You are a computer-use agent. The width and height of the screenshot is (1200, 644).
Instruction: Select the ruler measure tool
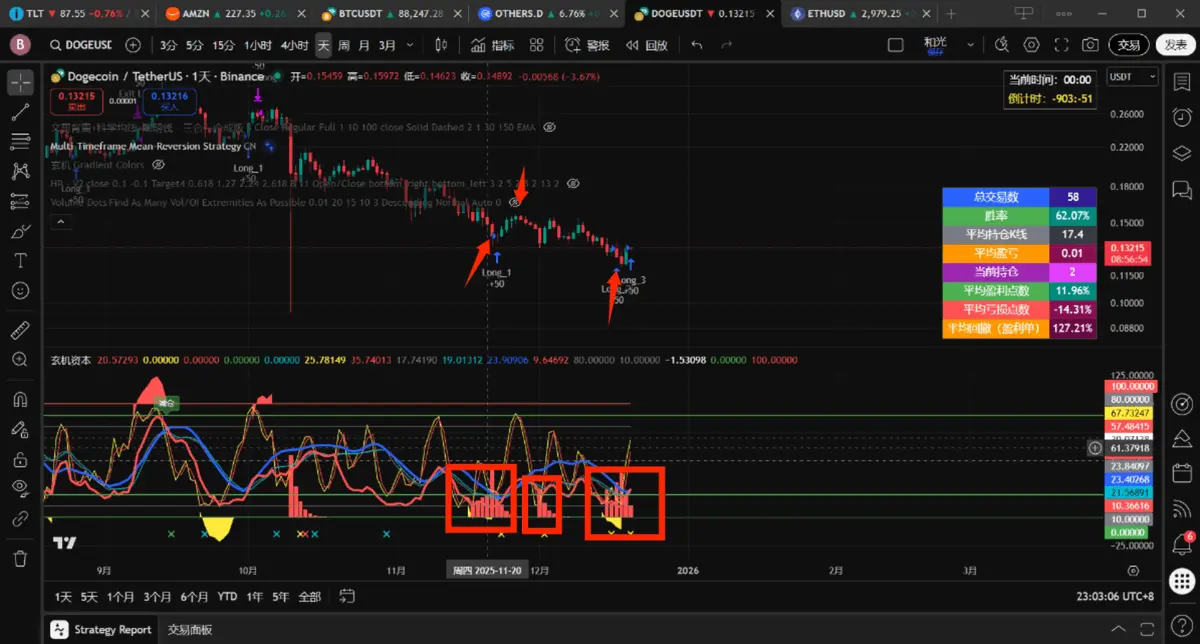[20, 329]
